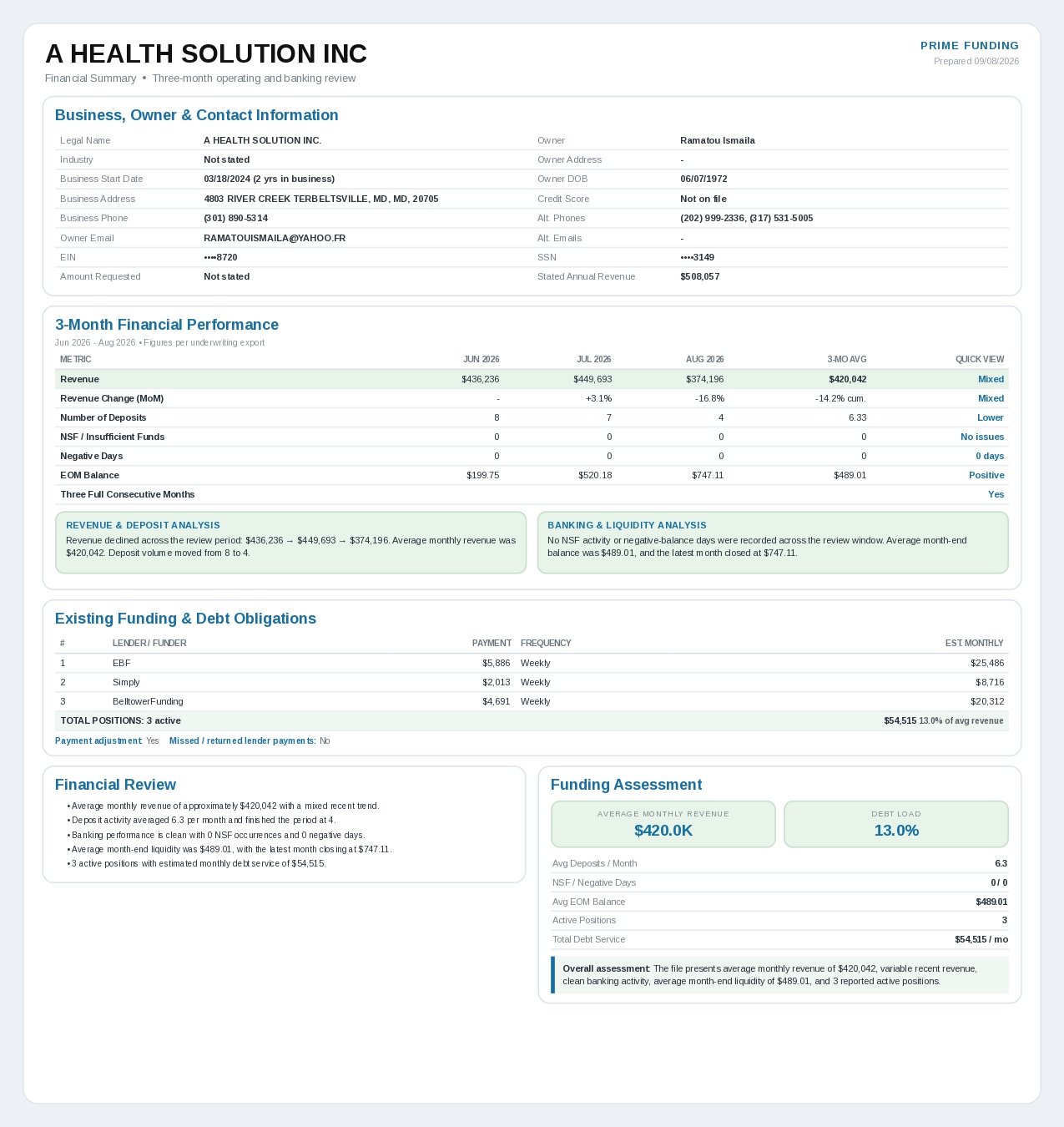Viewport: 1064px width, 1127px height.
Task: Select the 13.0% debt load tile
Action: [x=896, y=824]
